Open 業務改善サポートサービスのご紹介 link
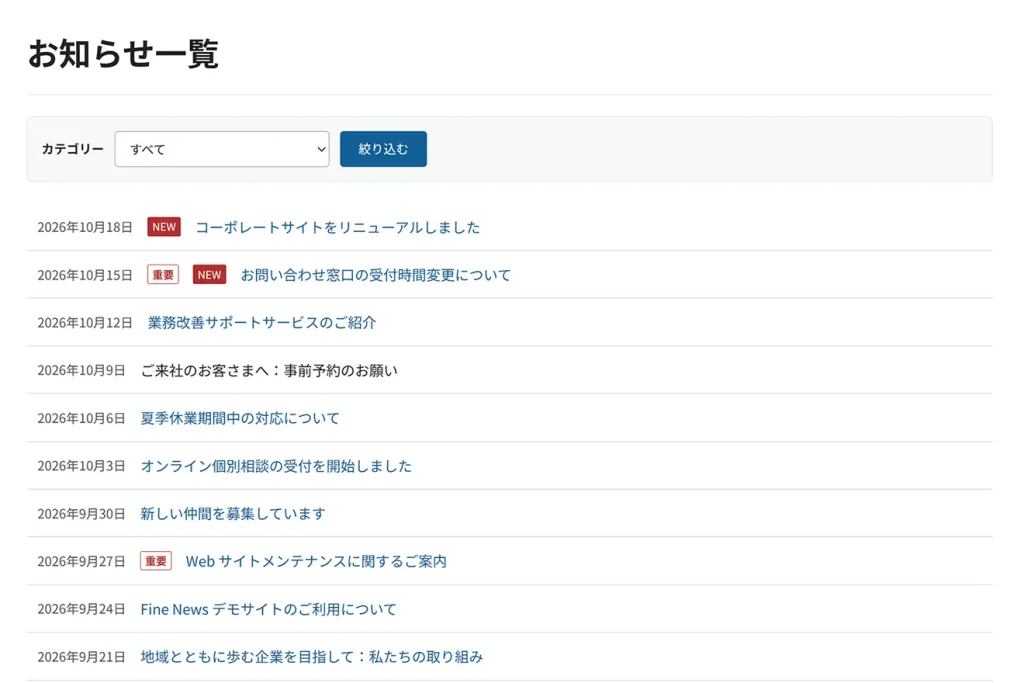The width and height of the screenshot is (1024, 683). [262, 323]
